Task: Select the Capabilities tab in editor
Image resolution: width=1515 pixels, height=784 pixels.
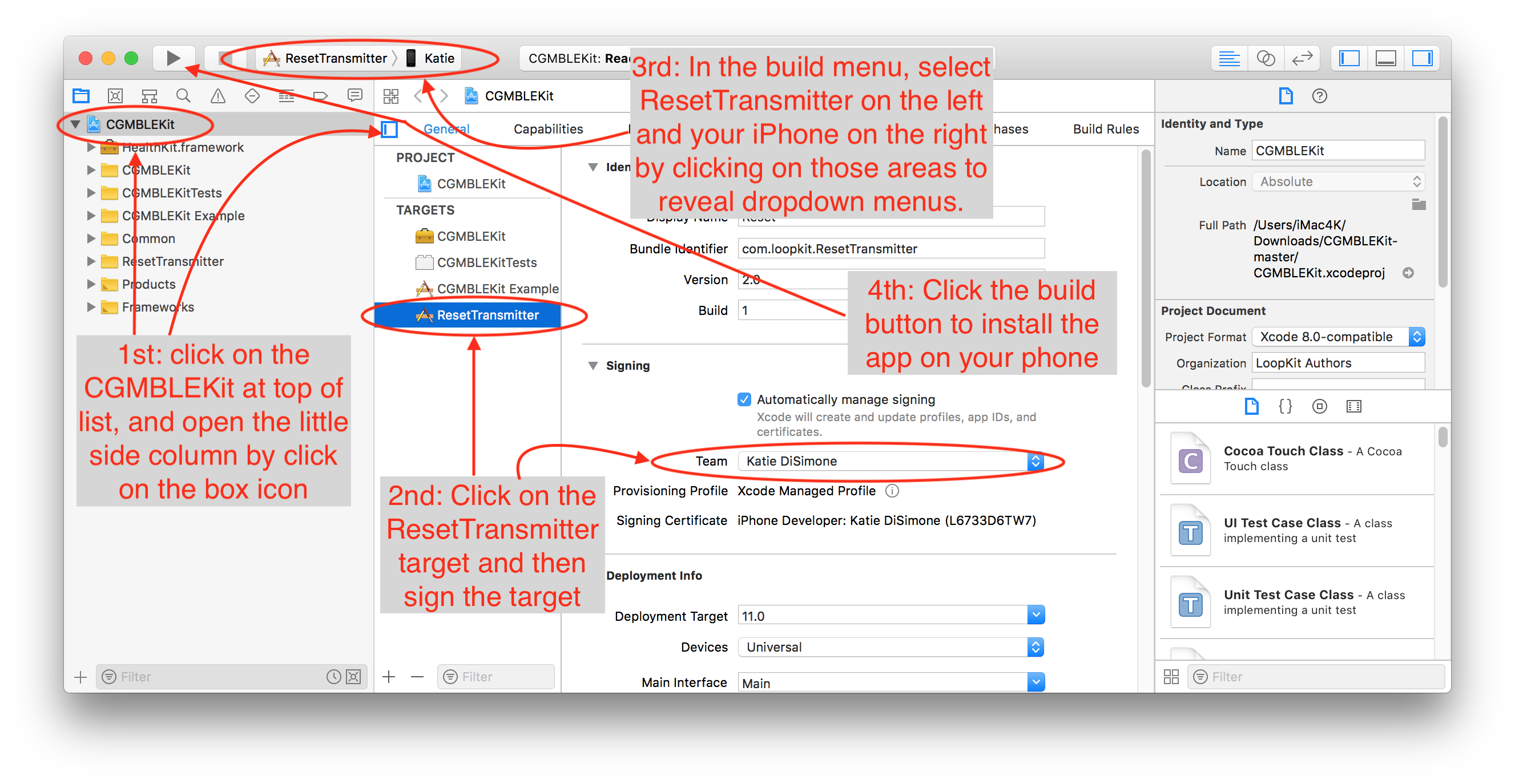Action: click(x=547, y=128)
